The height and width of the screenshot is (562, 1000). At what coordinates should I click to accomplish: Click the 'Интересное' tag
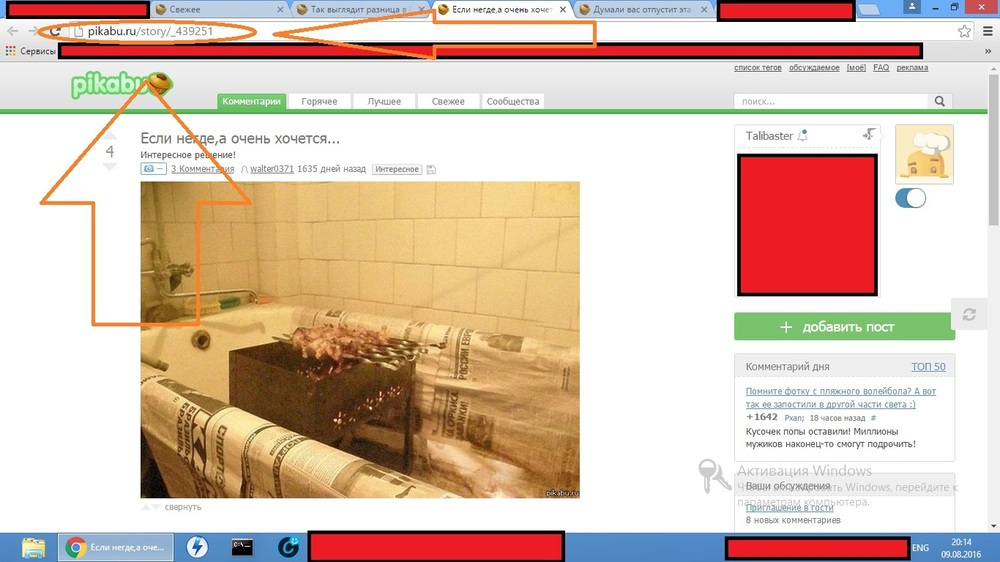click(397, 169)
